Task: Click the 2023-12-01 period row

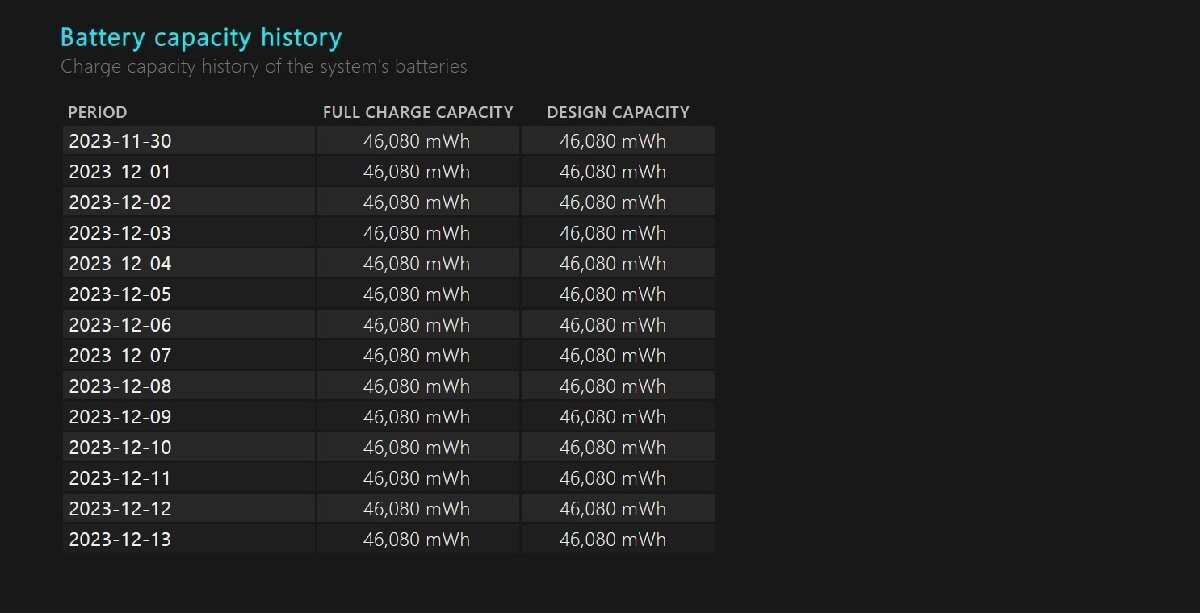Action: [x=120, y=172]
